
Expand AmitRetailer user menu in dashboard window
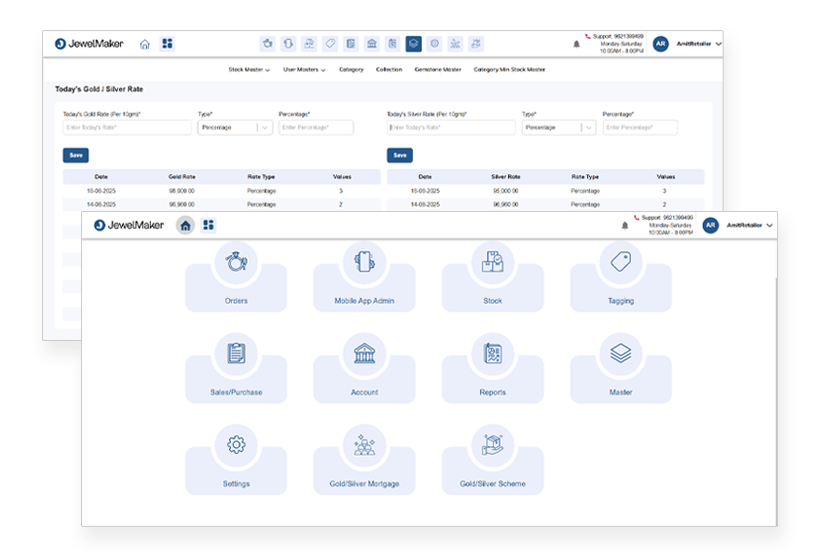(749, 225)
